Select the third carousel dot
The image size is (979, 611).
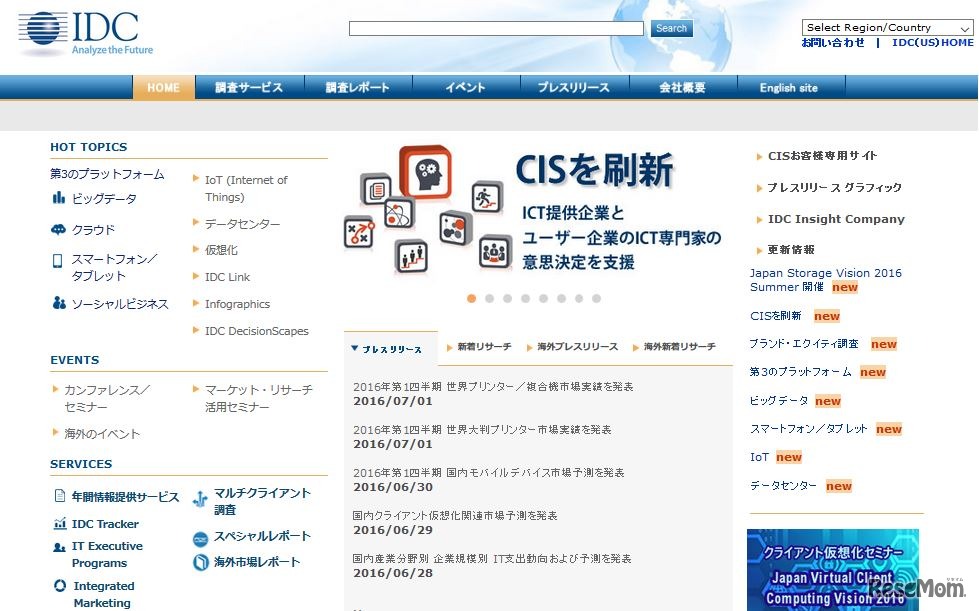(508, 298)
